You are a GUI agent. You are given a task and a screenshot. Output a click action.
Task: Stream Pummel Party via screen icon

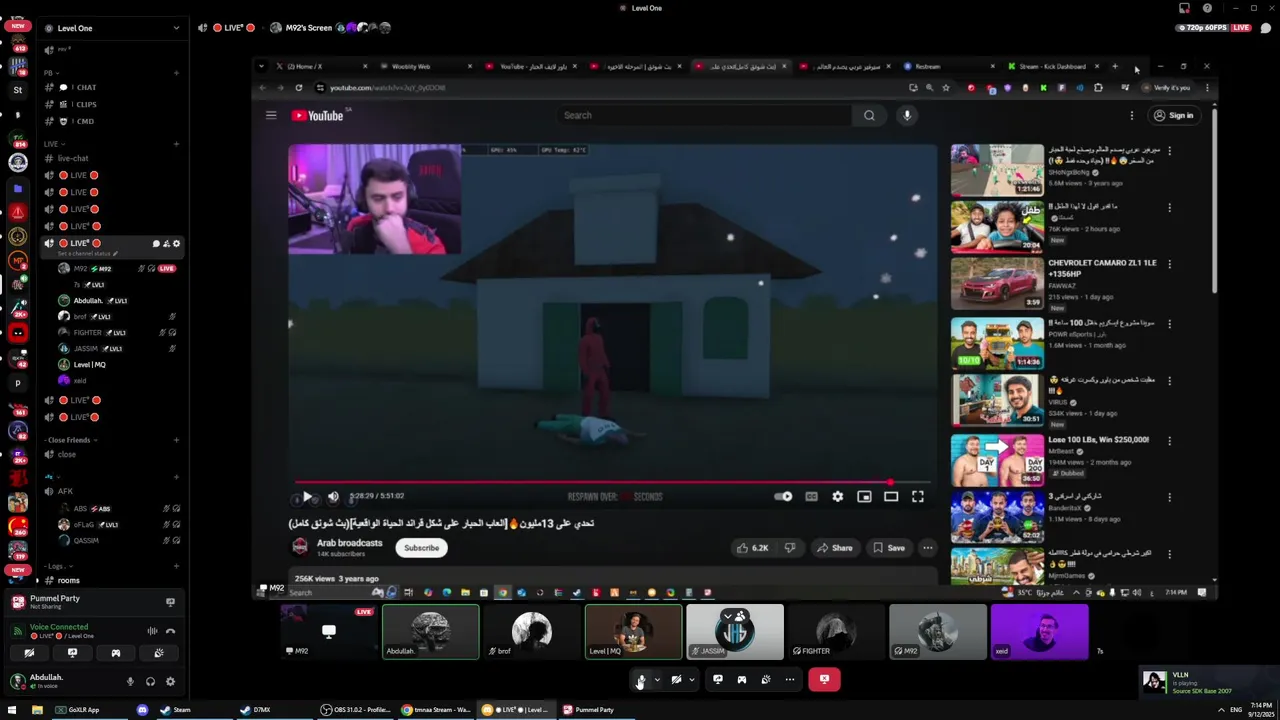pos(170,602)
